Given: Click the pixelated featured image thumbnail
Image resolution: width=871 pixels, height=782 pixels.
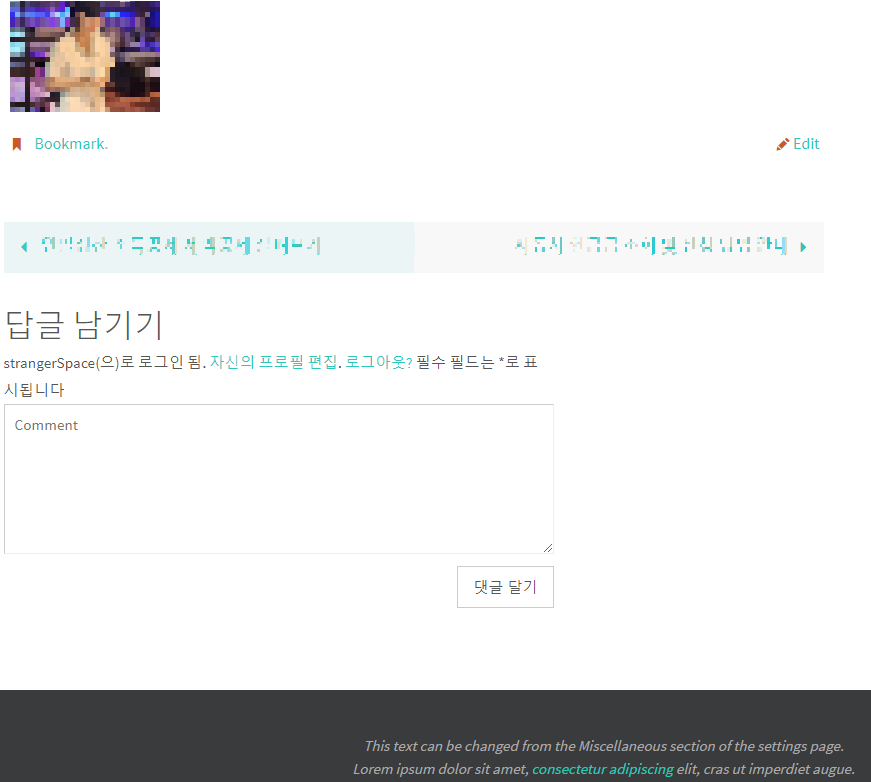Looking at the screenshot, I should (84, 56).
